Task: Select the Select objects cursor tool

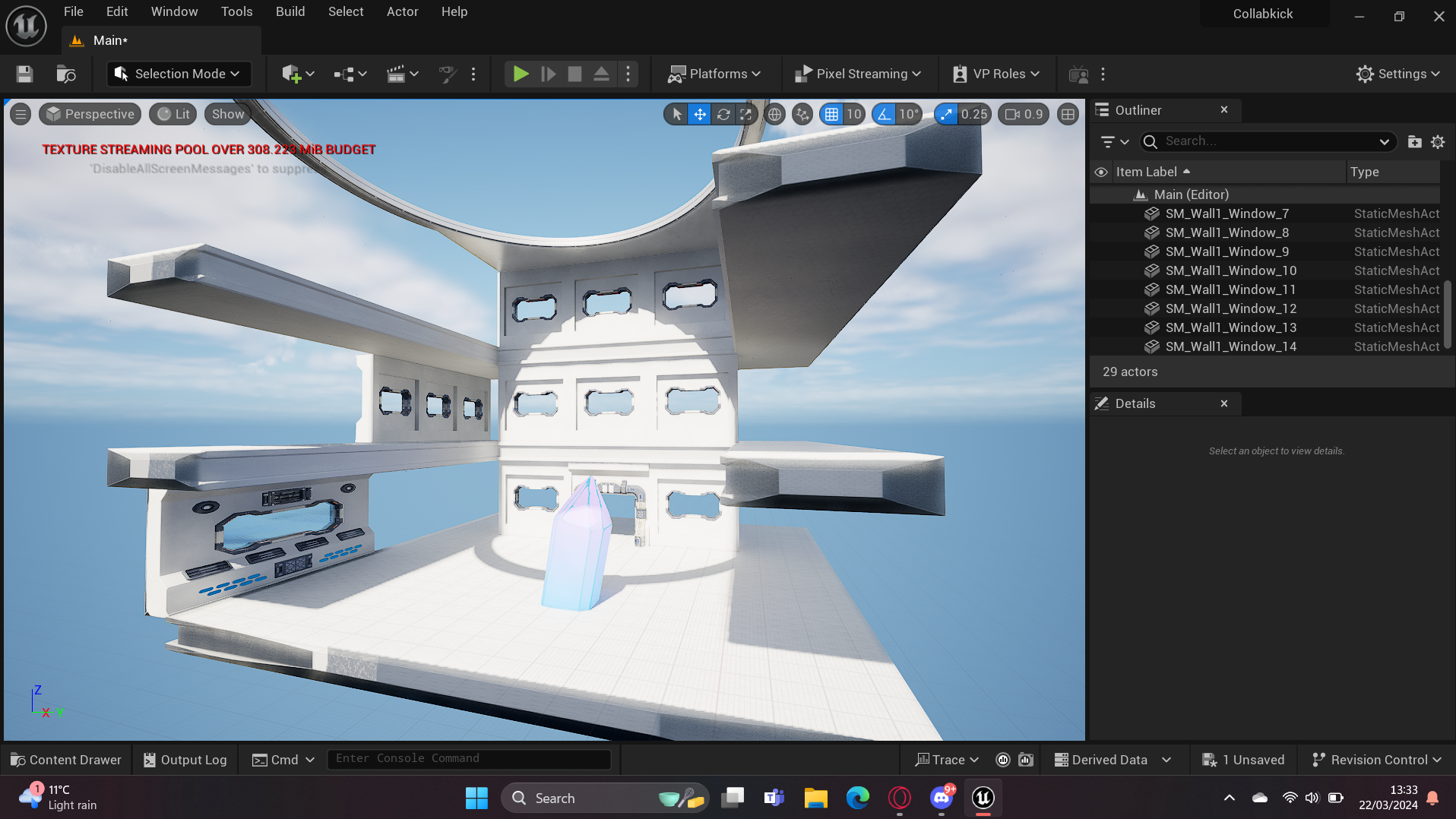Action: tap(676, 114)
